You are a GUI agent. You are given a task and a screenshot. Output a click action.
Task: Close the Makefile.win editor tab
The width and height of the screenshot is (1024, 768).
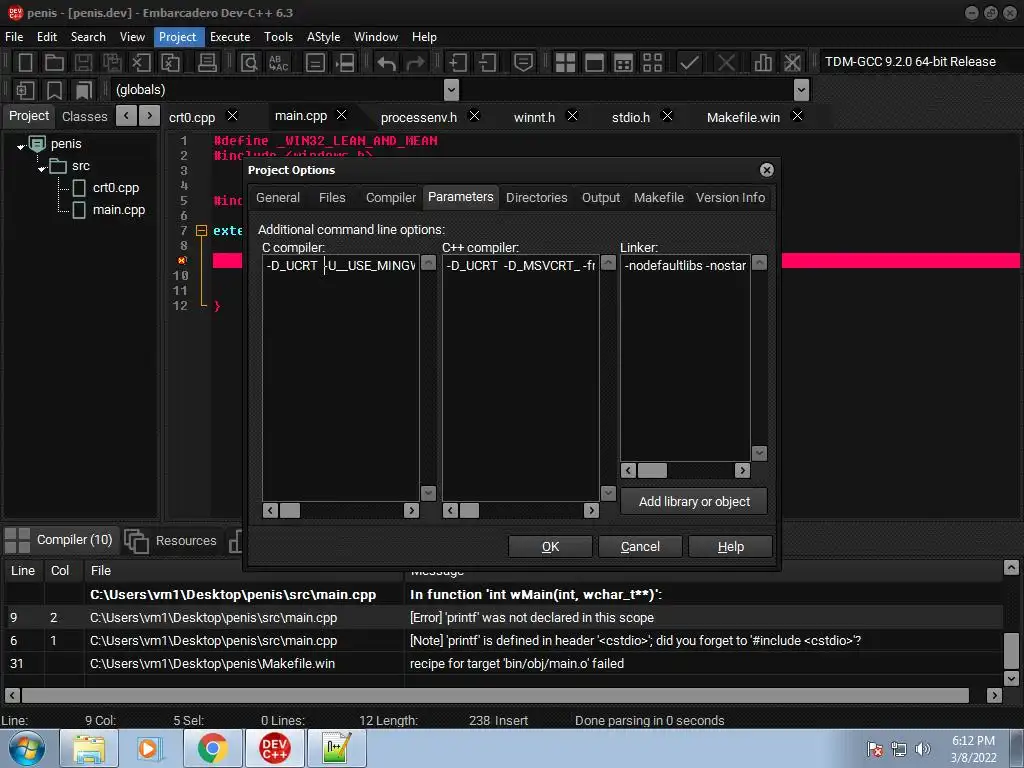797,116
